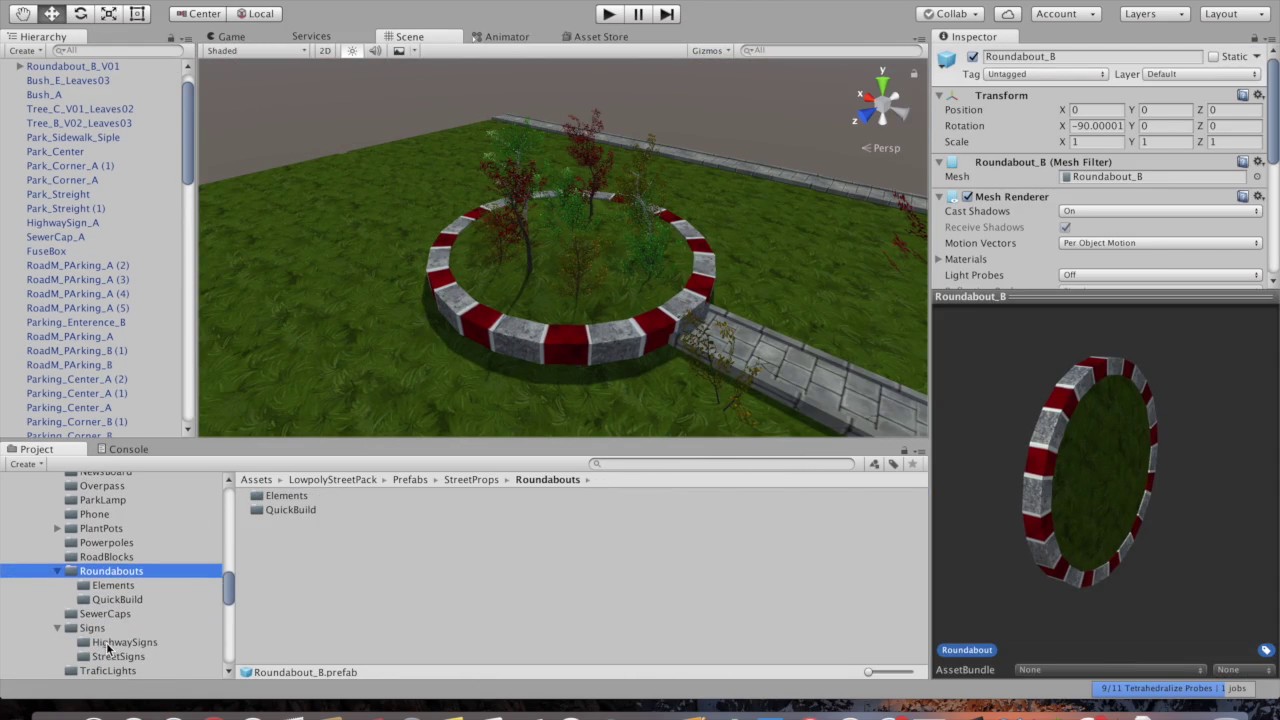
Task: Open Transform component help book icon
Action: point(1243,95)
